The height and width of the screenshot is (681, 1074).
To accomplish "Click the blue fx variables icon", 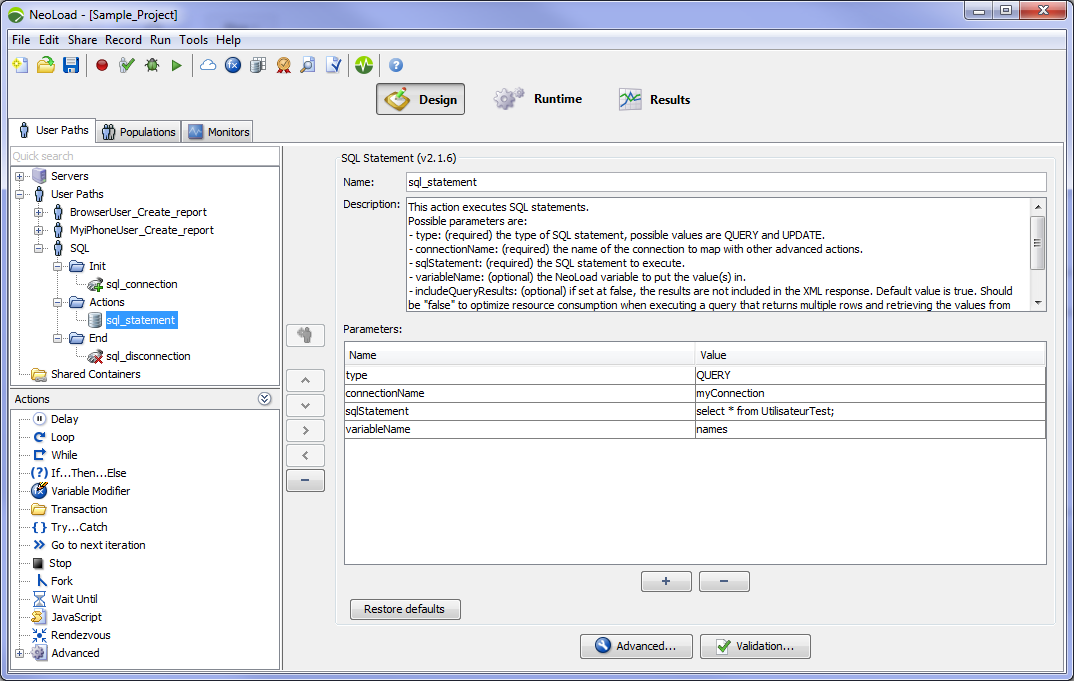I will [x=233, y=65].
